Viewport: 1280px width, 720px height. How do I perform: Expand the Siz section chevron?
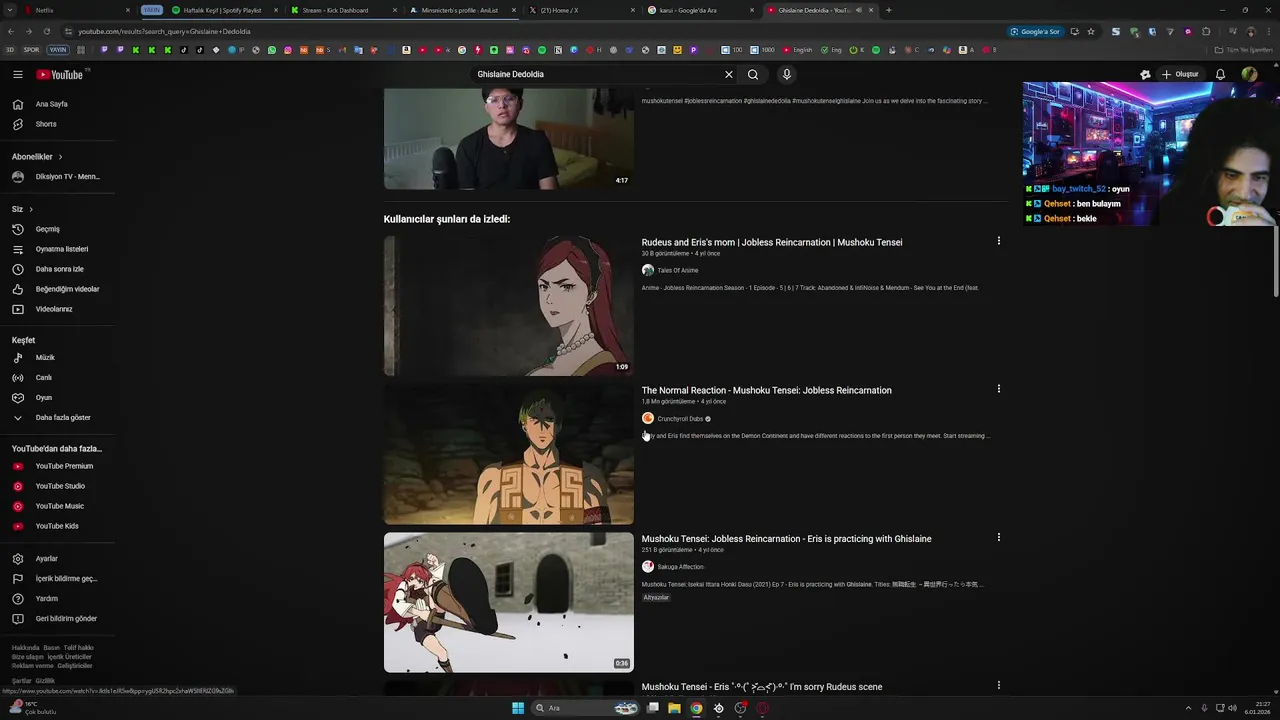[31, 209]
